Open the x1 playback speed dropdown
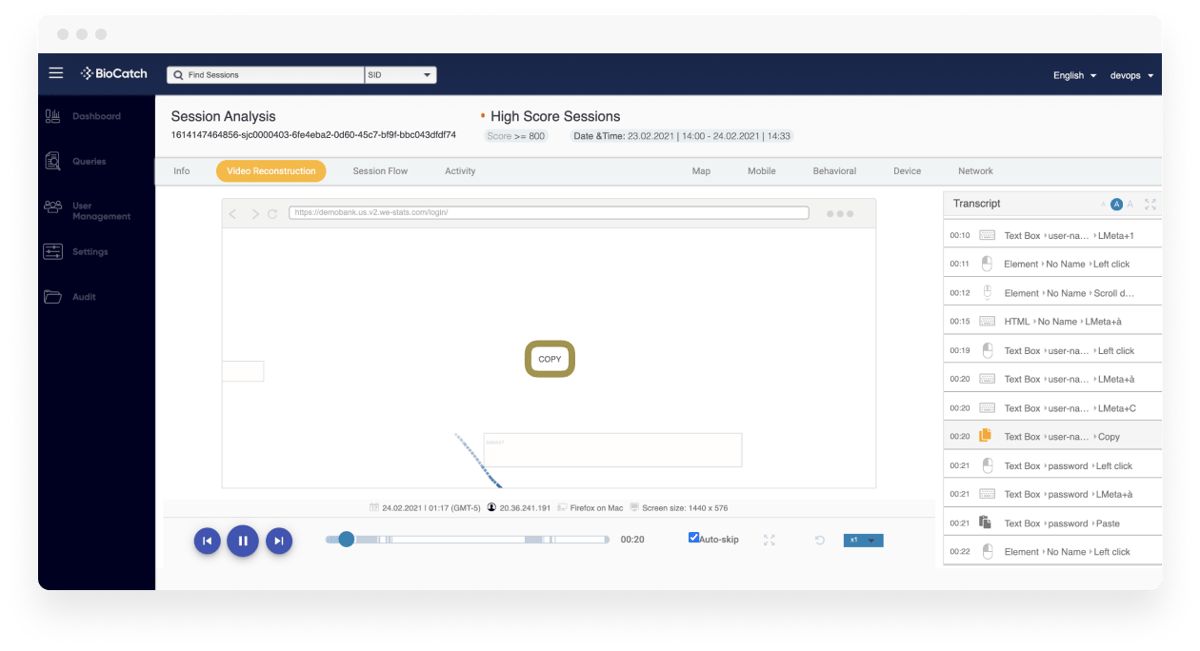Viewport: 1200px width, 651px height. pyautogui.click(x=863, y=540)
